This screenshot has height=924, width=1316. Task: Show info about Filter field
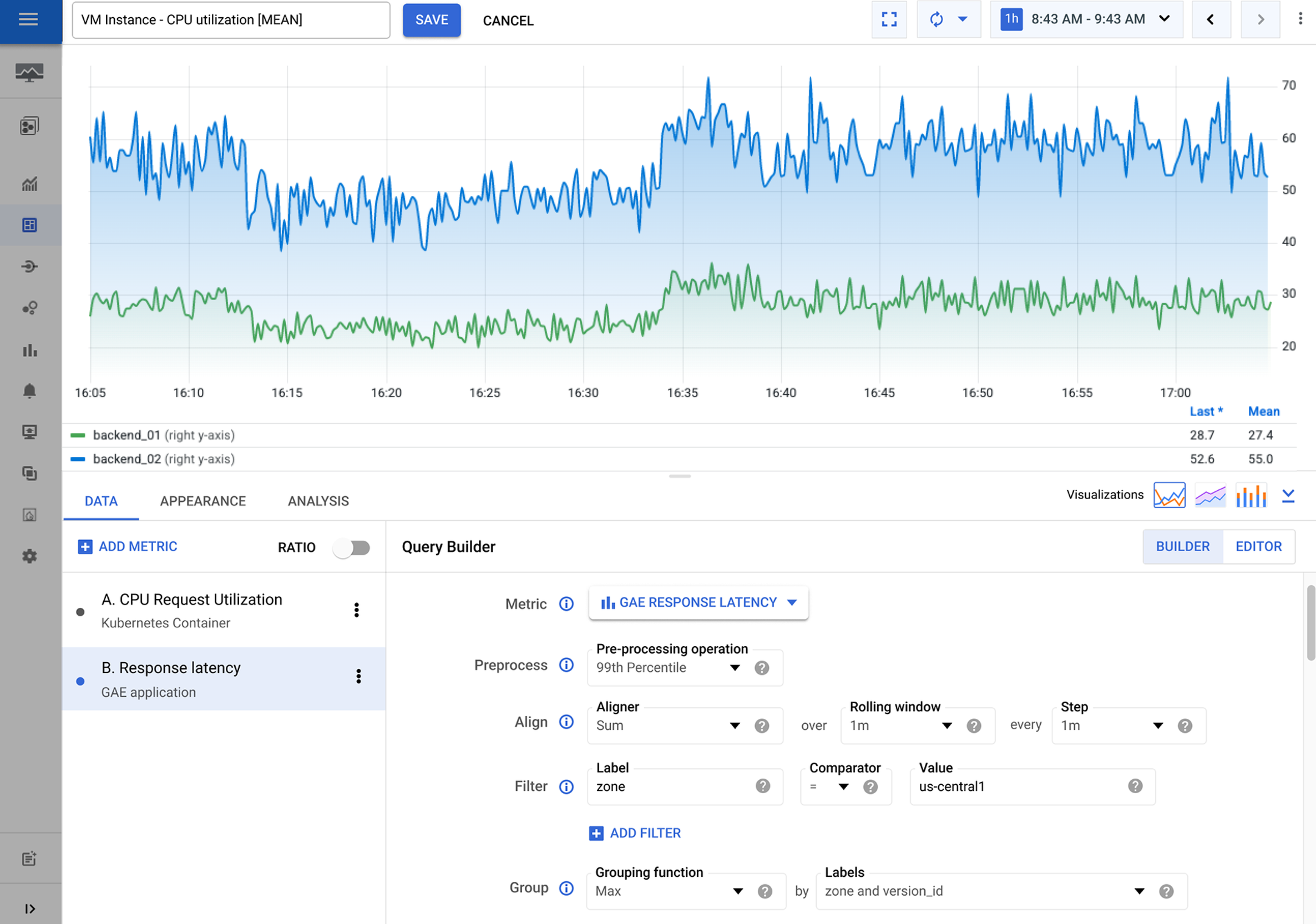click(566, 786)
